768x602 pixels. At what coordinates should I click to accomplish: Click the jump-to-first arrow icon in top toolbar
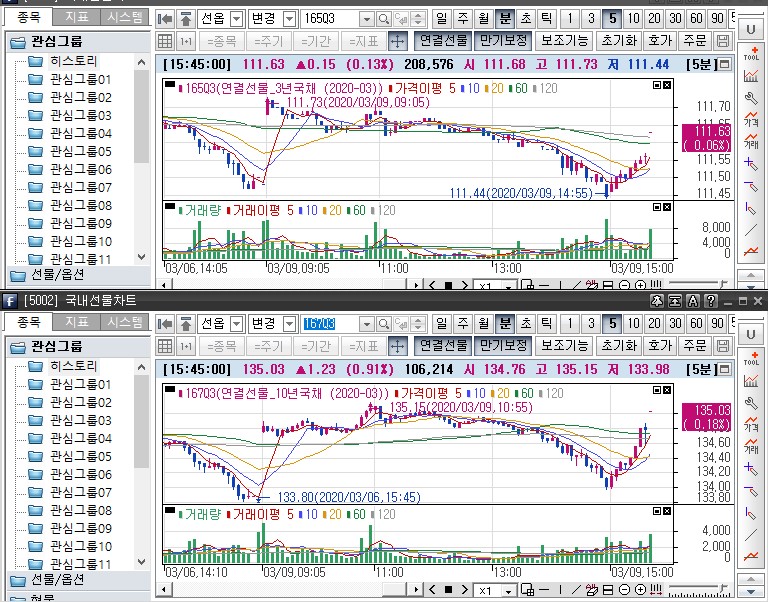pos(166,19)
